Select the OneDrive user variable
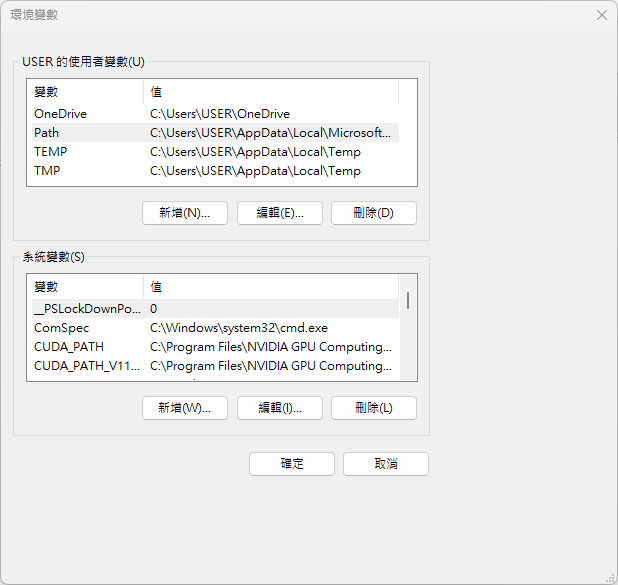This screenshot has width=618, height=585. (60, 114)
